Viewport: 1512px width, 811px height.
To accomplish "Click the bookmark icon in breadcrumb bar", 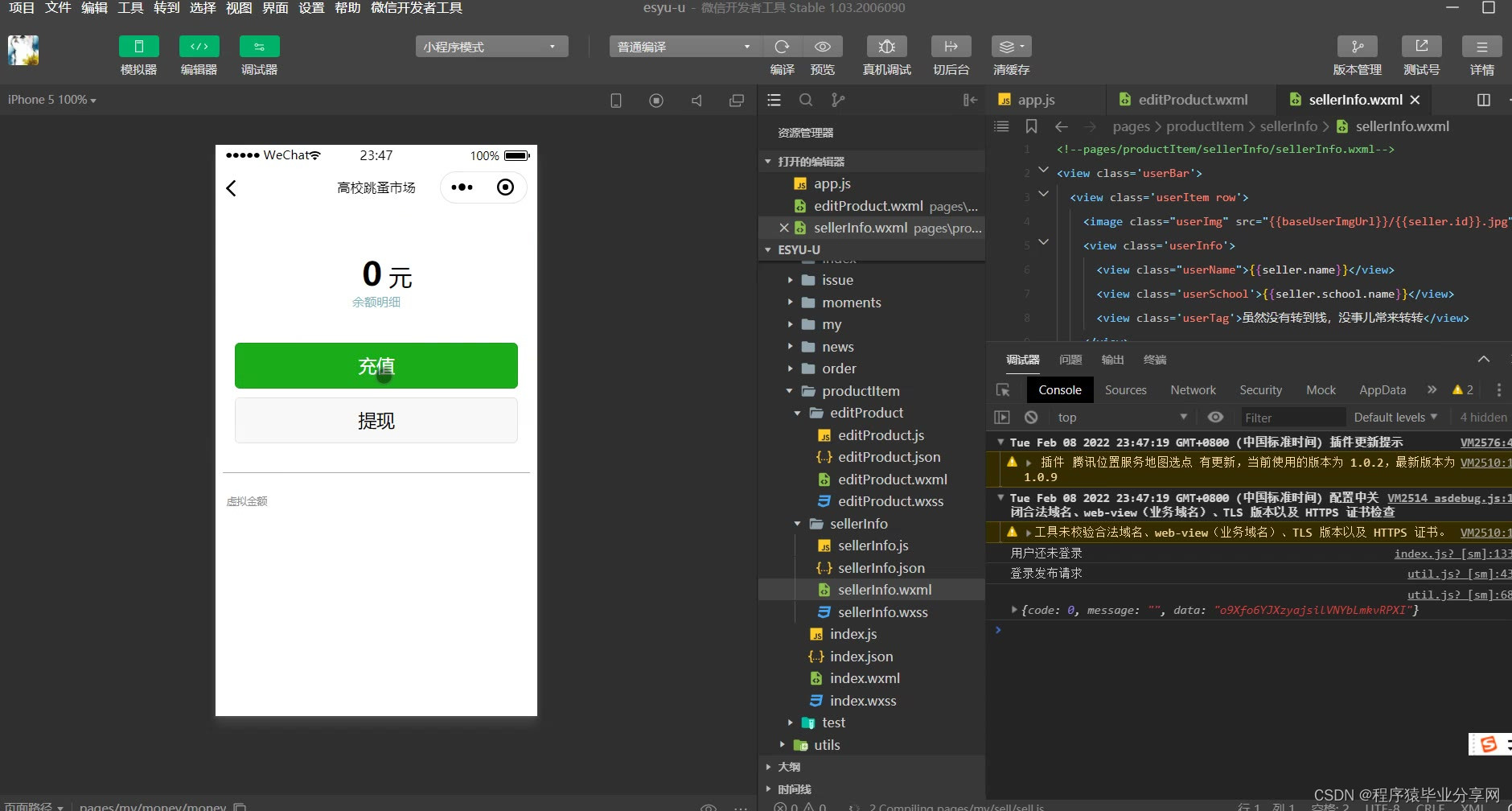I will pyautogui.click(x=1031, y=126).
